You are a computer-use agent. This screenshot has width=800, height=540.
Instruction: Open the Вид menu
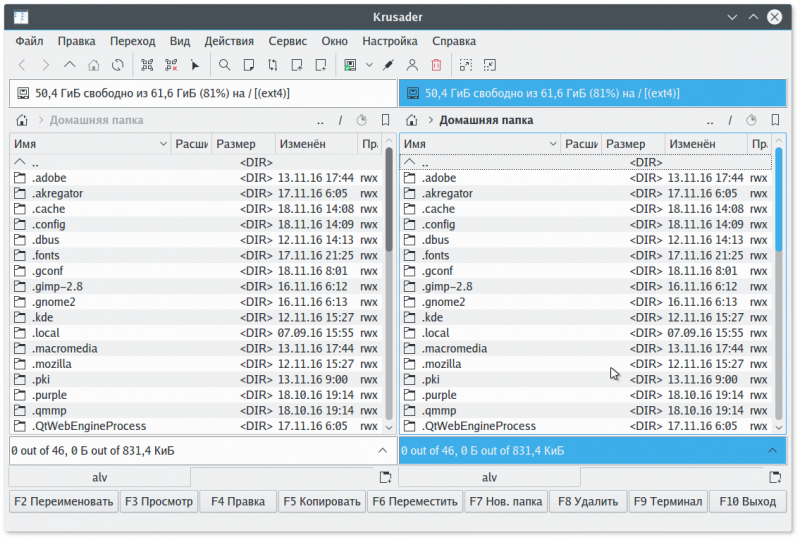(x=180, y=41)
